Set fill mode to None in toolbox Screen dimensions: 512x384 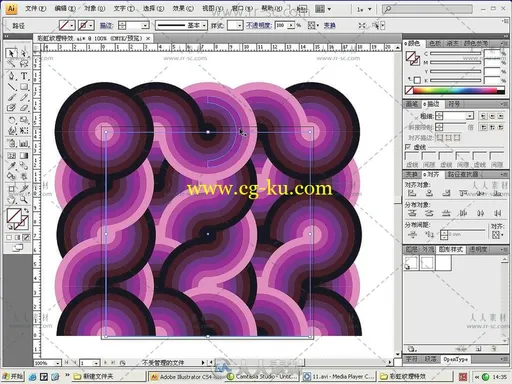pyautogui.click(x=26, y=237)
